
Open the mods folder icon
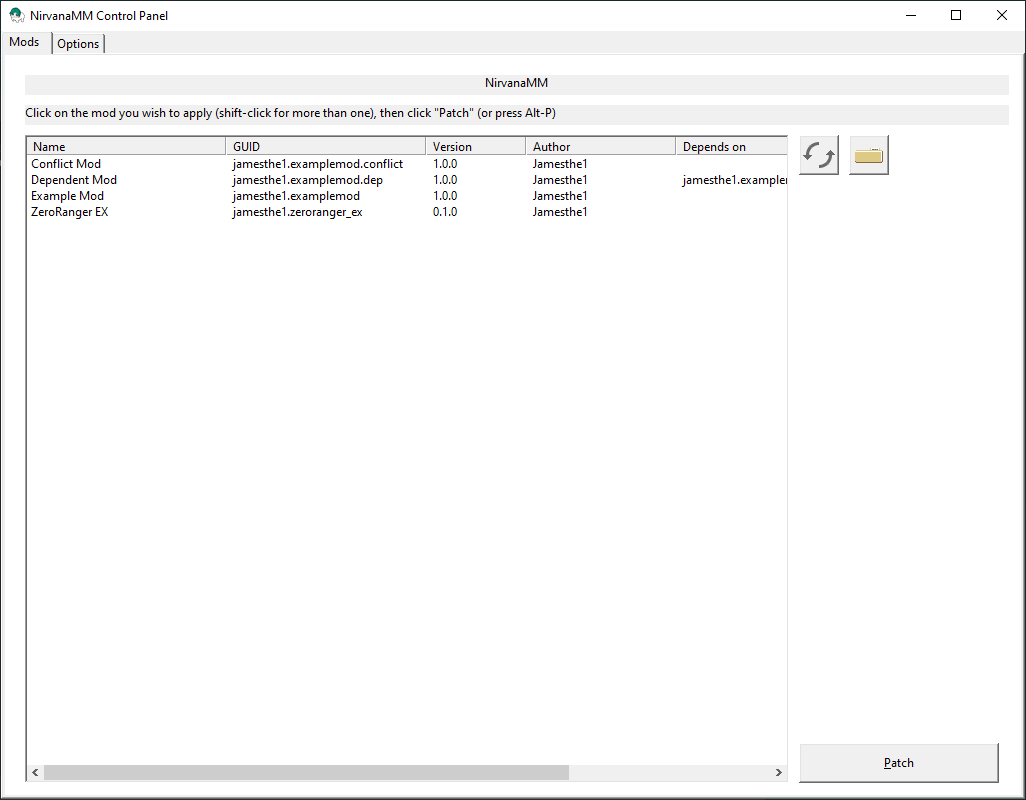point(867,154)
